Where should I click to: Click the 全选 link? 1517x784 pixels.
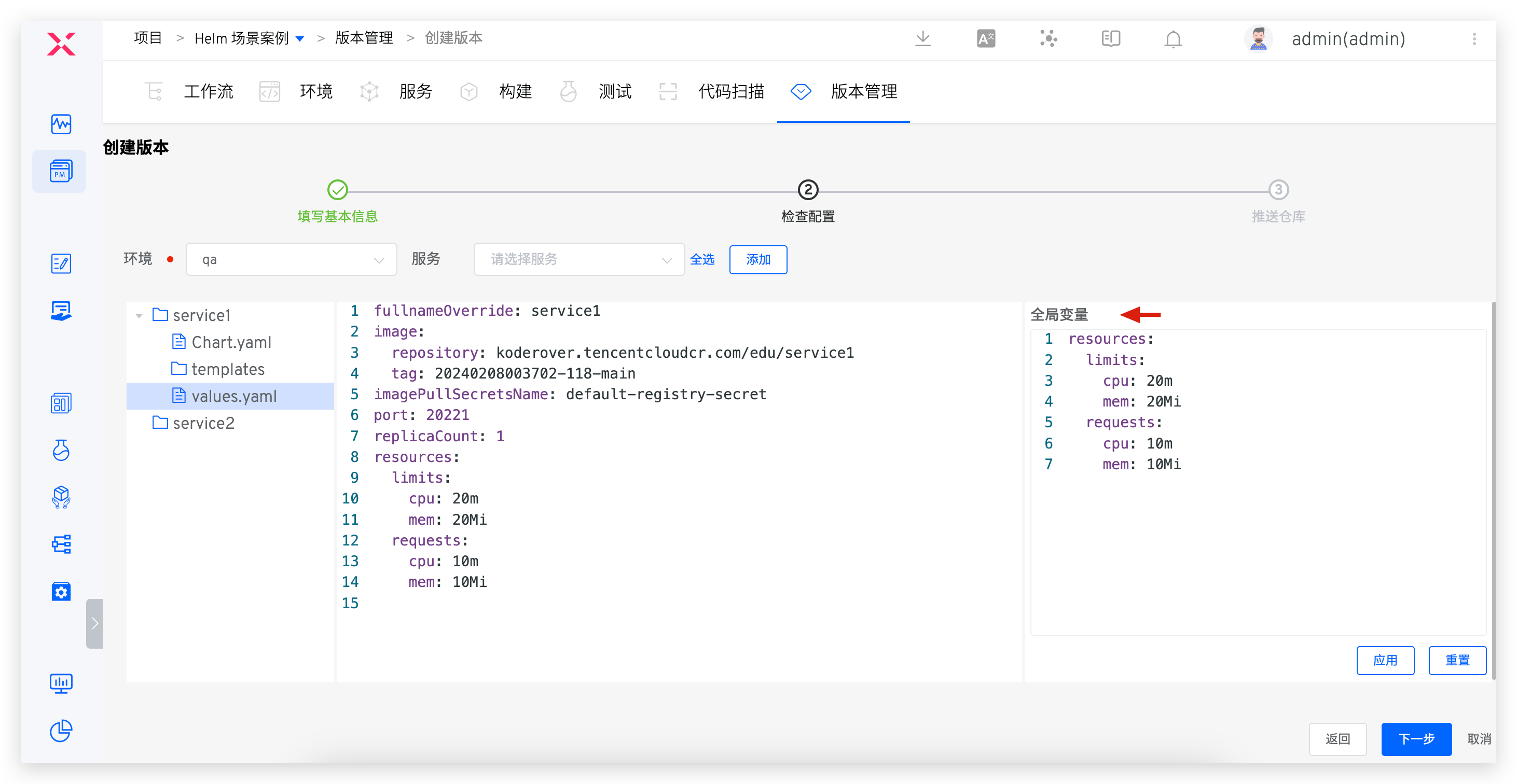[x=702, y=260]
